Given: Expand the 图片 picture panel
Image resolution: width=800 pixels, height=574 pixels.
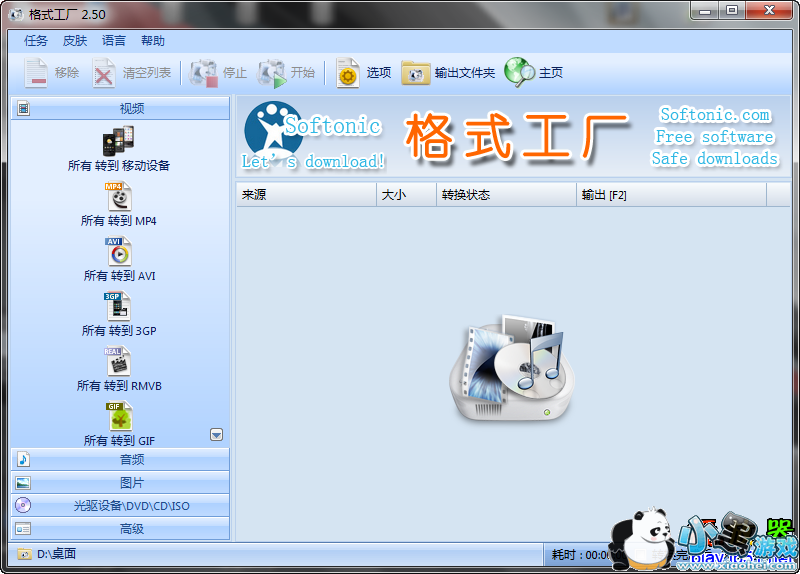Looking at the screenshot, I should click(120, 483).
